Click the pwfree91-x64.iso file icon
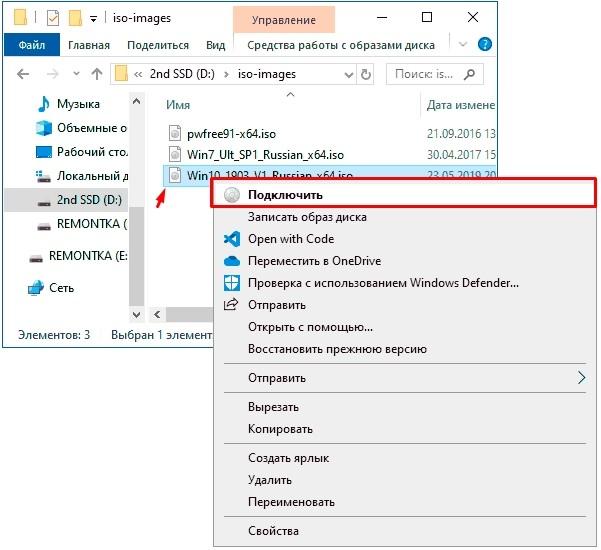This screenshot has width=601, height=550. click(x=175, y=133)
